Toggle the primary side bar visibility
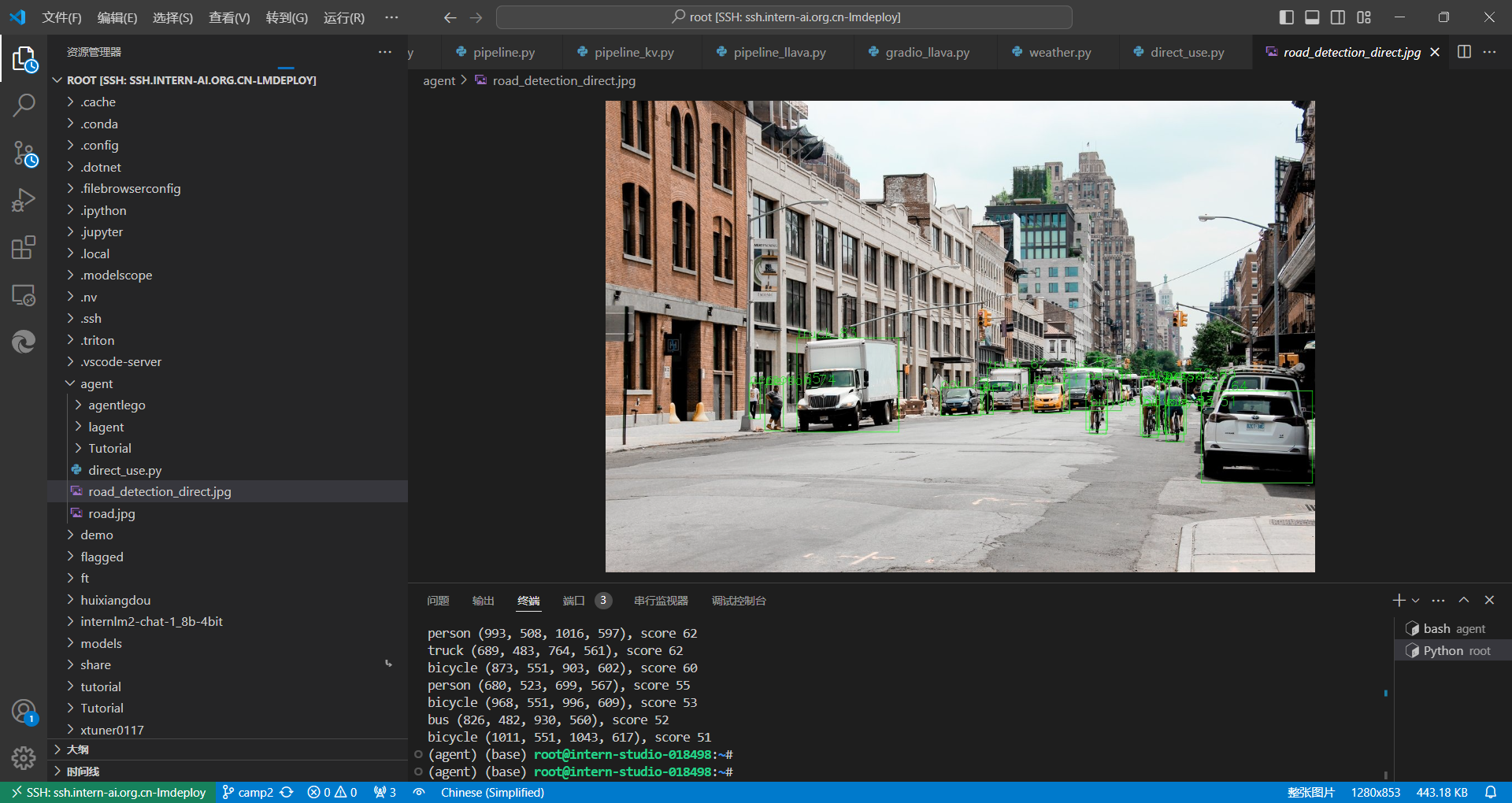 1287,17
